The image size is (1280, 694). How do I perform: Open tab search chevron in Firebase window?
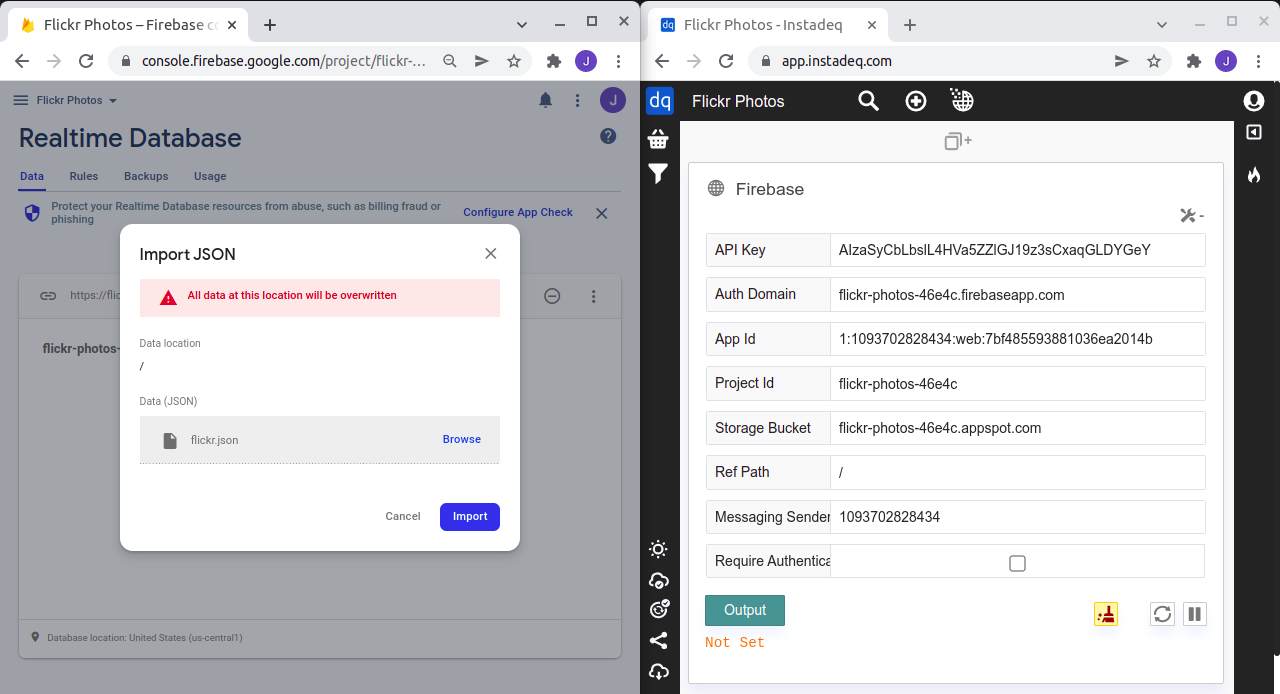(522, 24)
